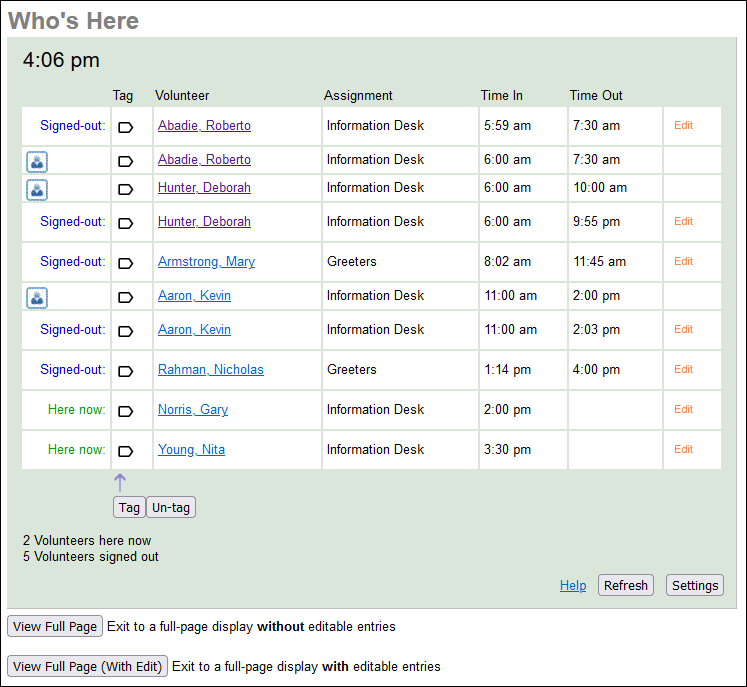Click person icon beside Hunter, Deborah 10:00 am row
Image resolution: width=747 pixels, height=687 pixels.
37,189
